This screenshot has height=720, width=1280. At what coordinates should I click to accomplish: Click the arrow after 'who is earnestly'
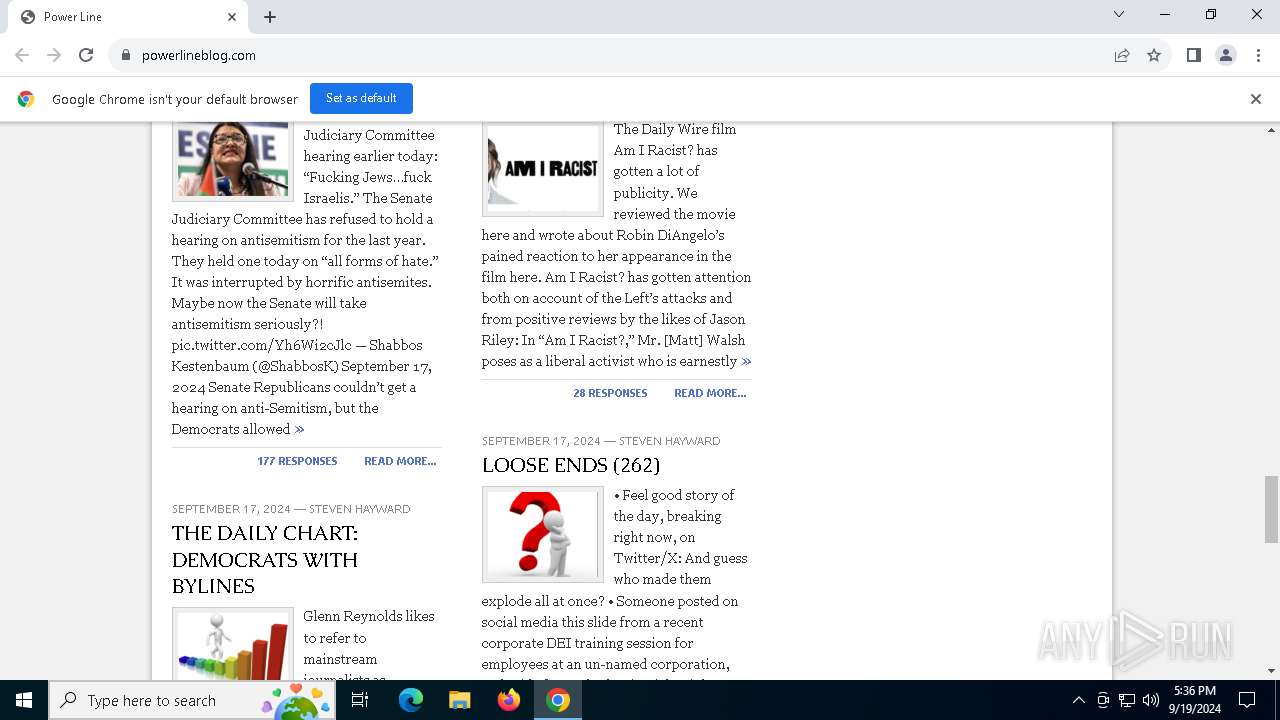(746, 362)
